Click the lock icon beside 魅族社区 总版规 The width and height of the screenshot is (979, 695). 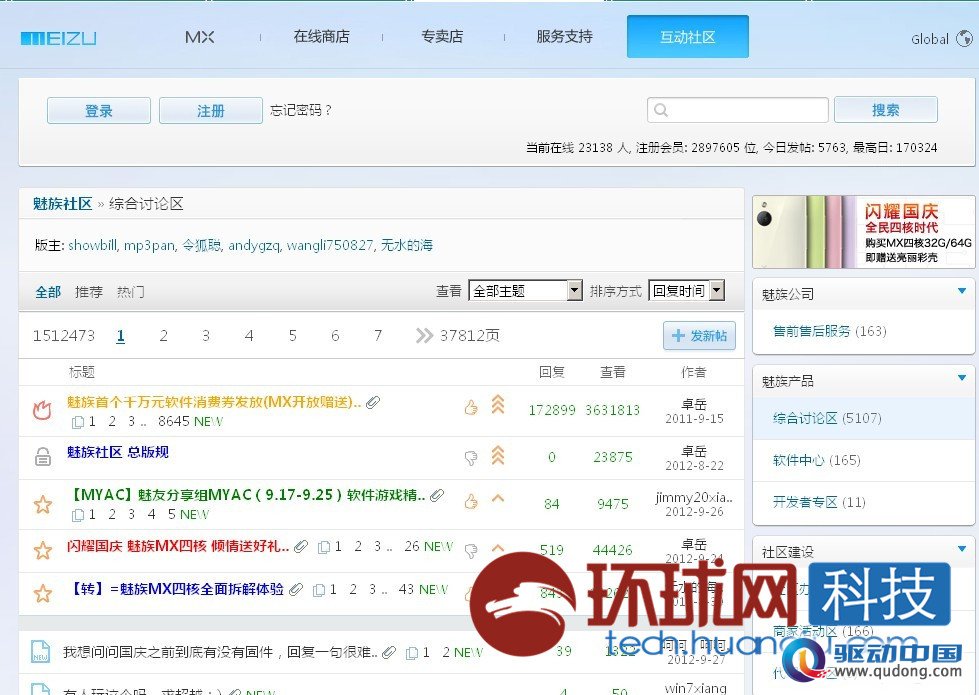pyautogui.click(x=42, y=456)
